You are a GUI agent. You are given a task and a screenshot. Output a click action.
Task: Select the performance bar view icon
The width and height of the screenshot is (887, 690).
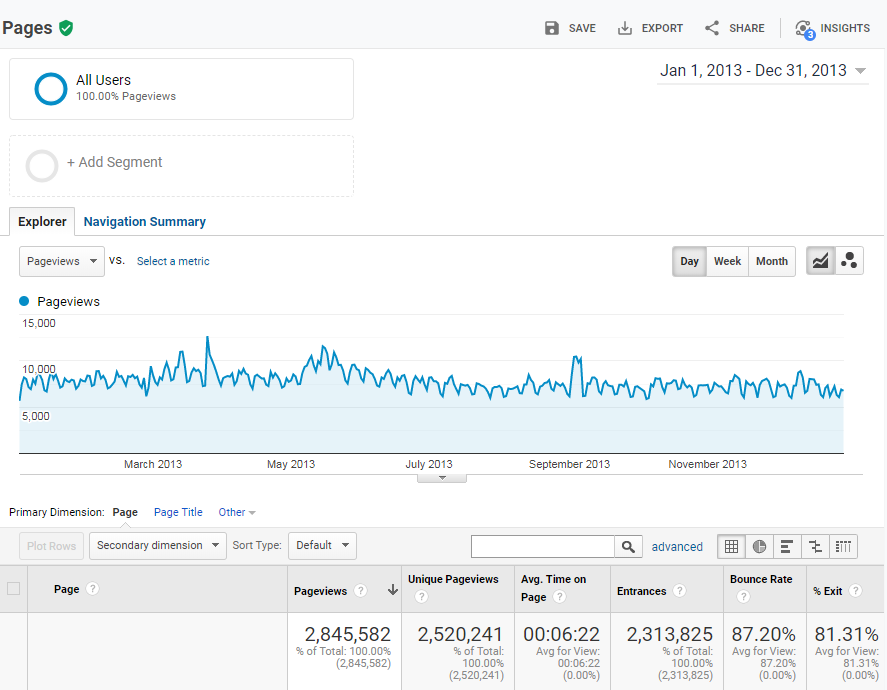point(788,546)
